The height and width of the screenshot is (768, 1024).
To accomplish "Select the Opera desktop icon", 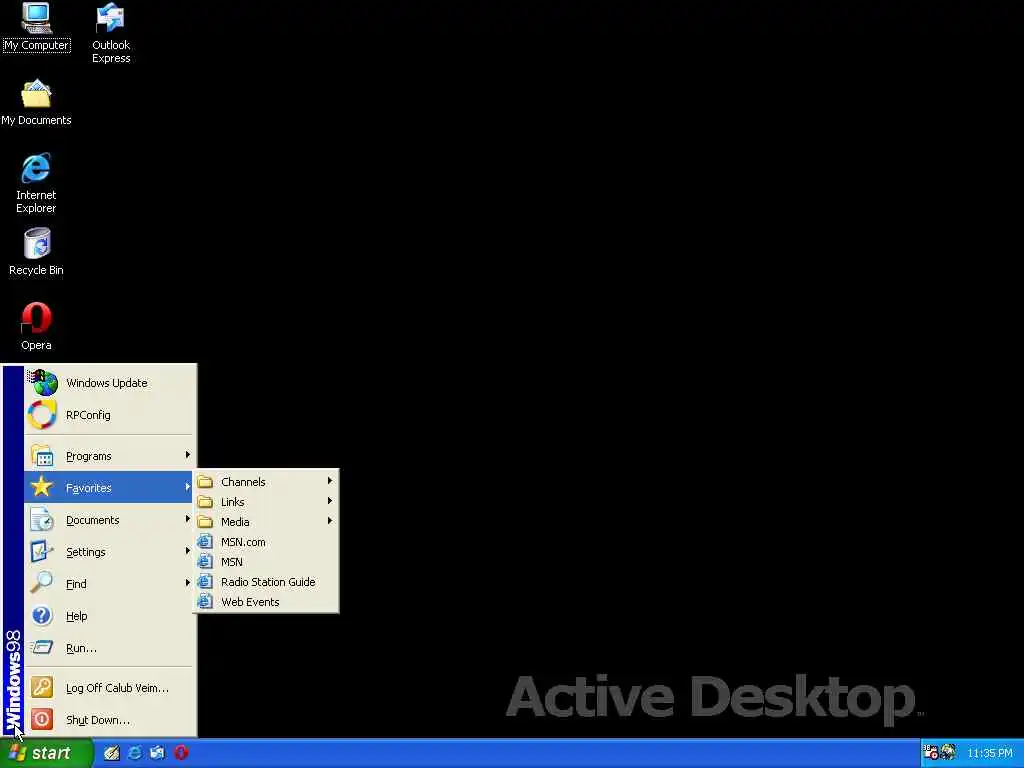I will (x=37, y=327).
